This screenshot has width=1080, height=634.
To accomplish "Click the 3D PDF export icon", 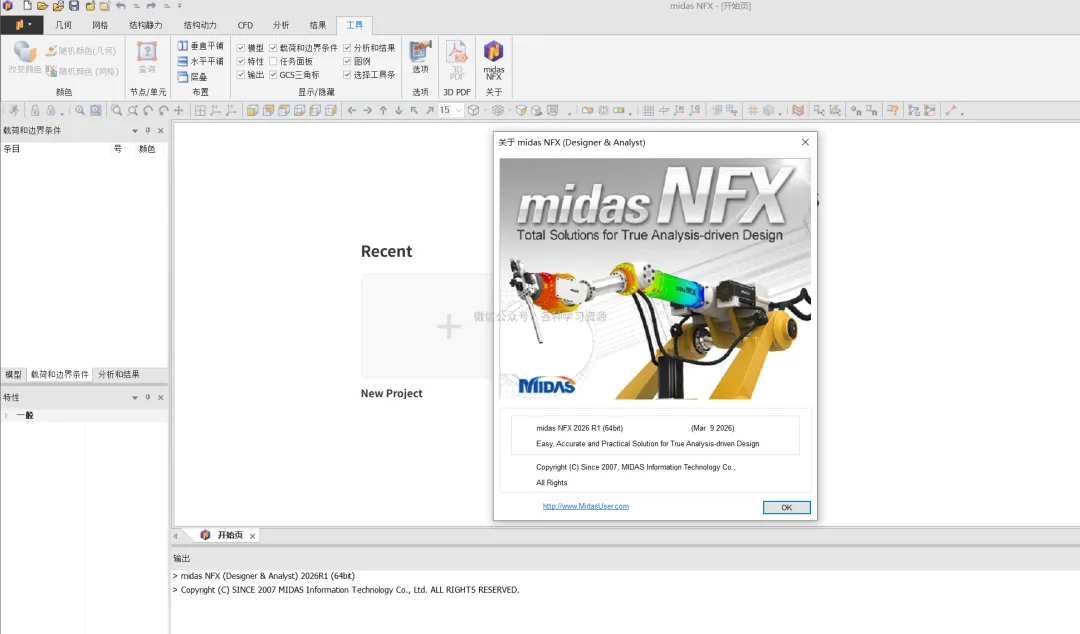I will [x=457, y=60].
